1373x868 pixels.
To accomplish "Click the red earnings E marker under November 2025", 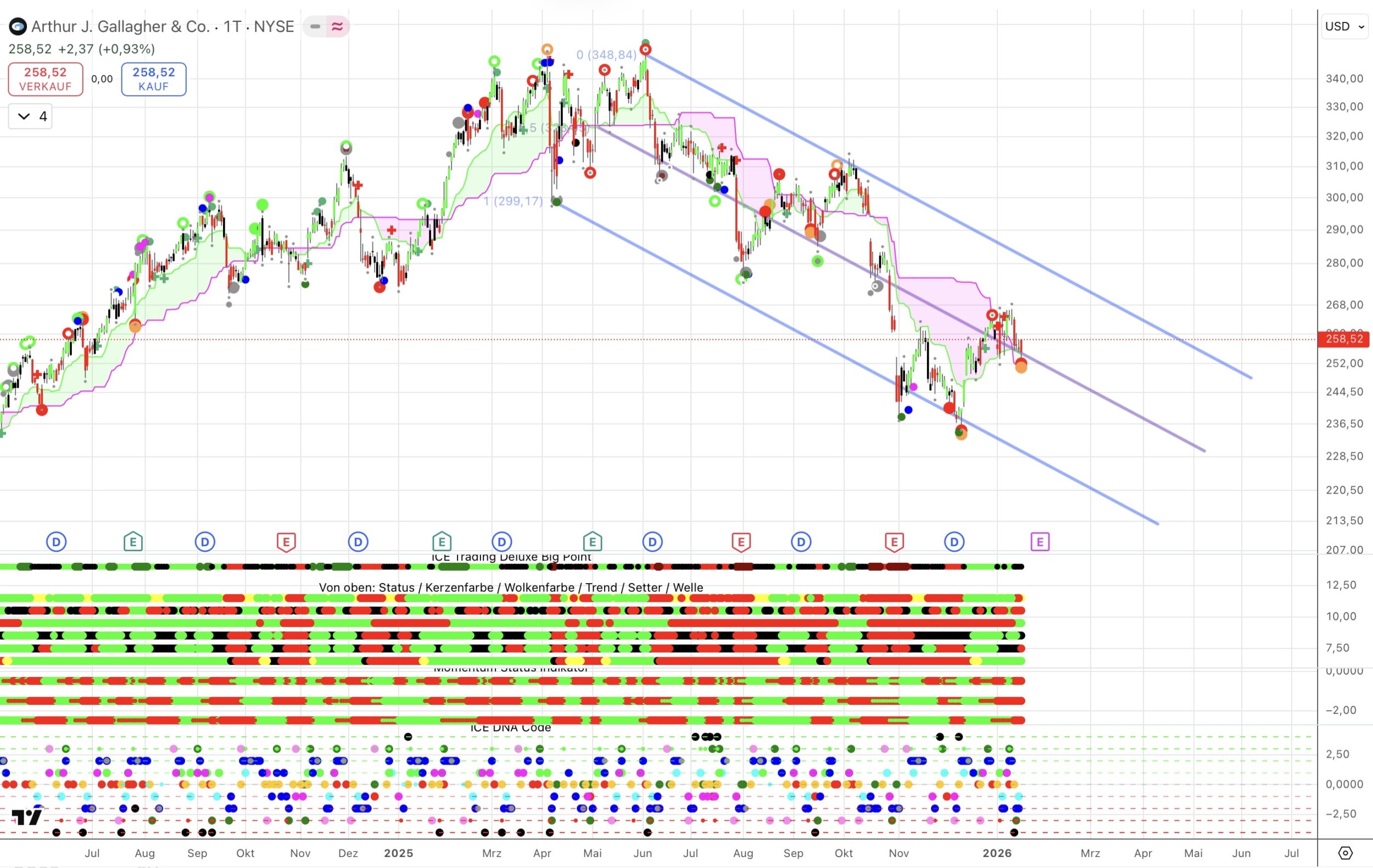I will [x=894, y=541].
